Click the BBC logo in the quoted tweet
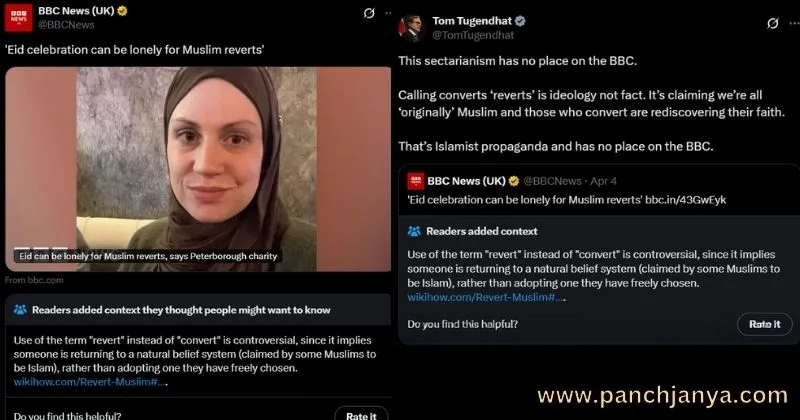The height and width of the screenshot is (420, 800). [x=415, y=181]
